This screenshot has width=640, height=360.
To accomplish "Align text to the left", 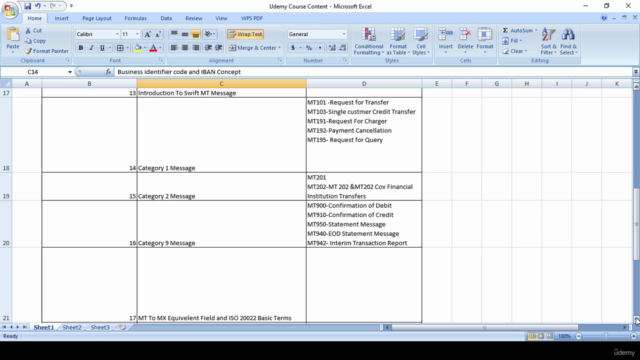I will (x=174, y=48).
